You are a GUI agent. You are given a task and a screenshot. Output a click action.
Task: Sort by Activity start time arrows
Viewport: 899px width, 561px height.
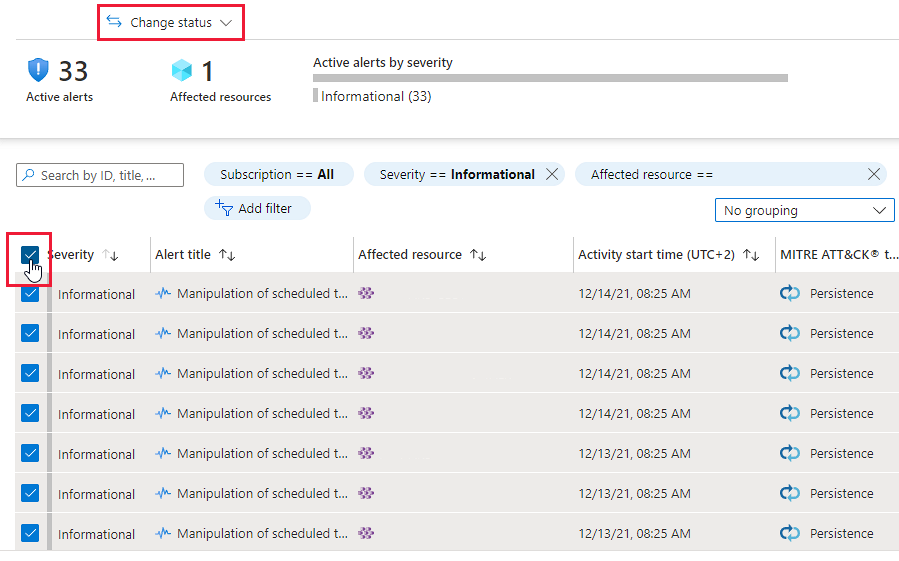[x=751, y=255]
